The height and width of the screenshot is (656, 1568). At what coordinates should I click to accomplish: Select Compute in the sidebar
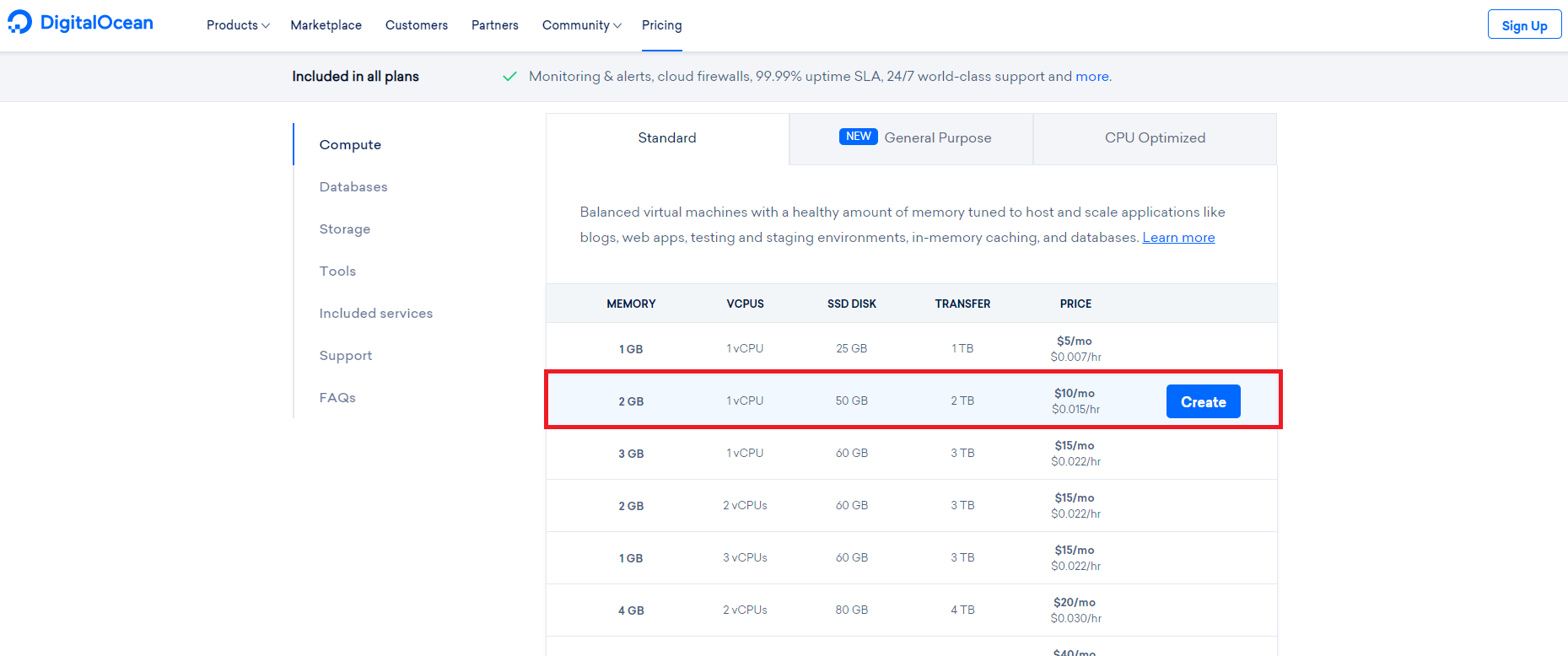[350, 144]
